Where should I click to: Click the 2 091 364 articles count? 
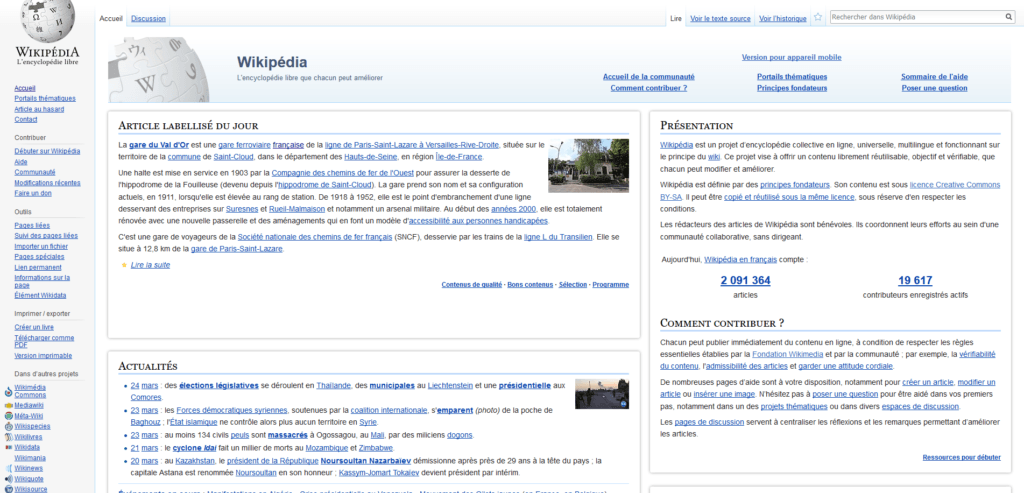745,281
